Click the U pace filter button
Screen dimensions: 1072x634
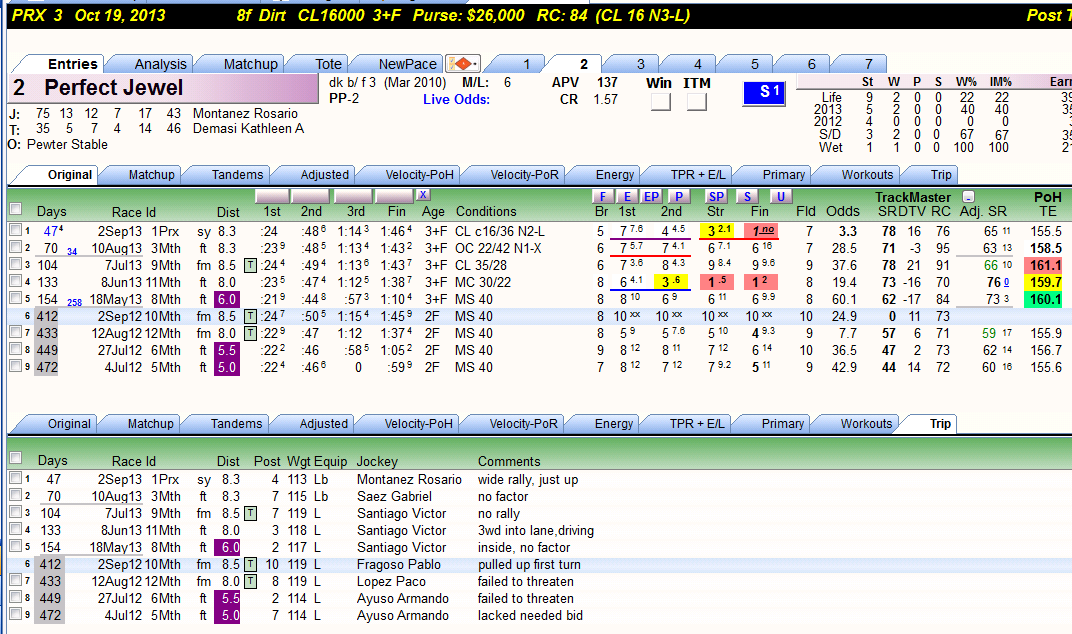[x=780, y=196]
